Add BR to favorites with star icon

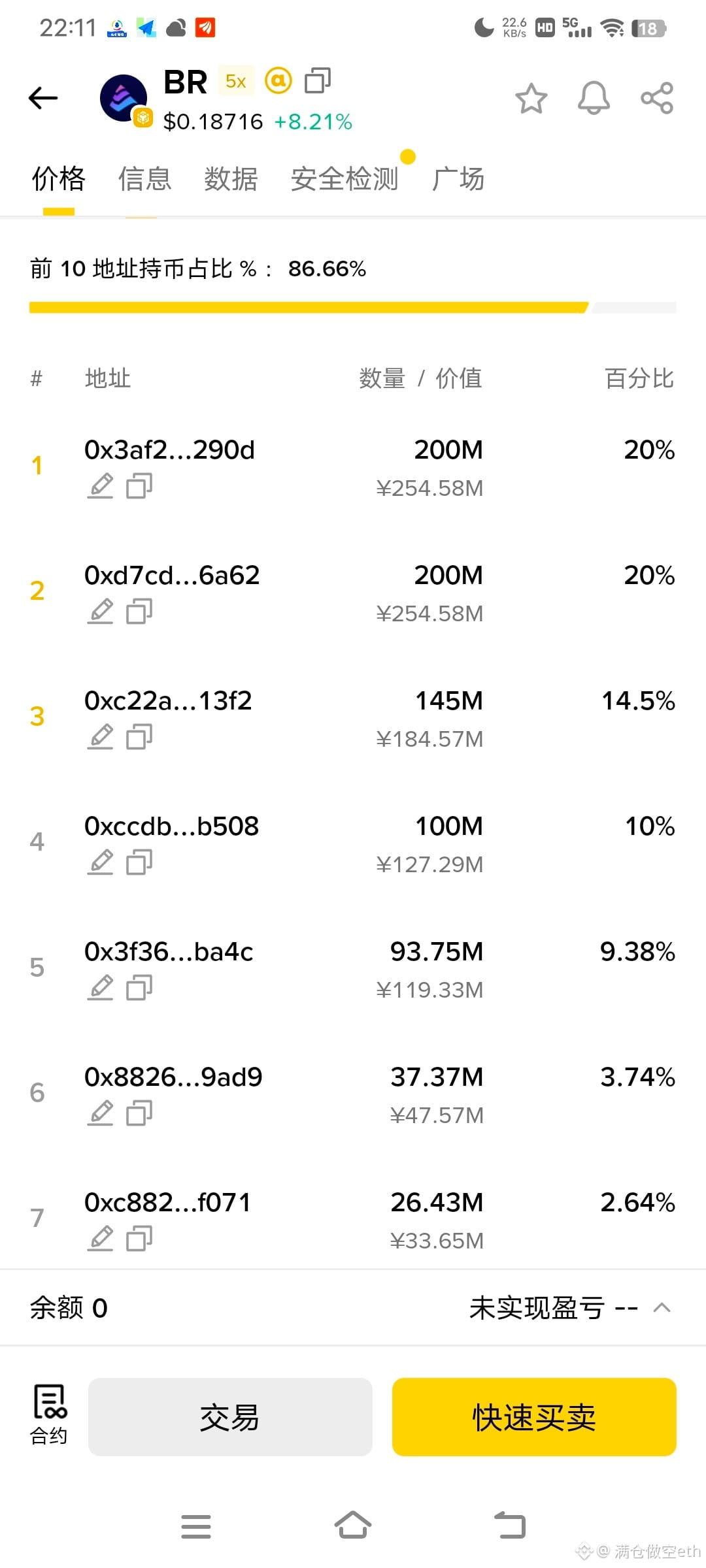point(531,99)
